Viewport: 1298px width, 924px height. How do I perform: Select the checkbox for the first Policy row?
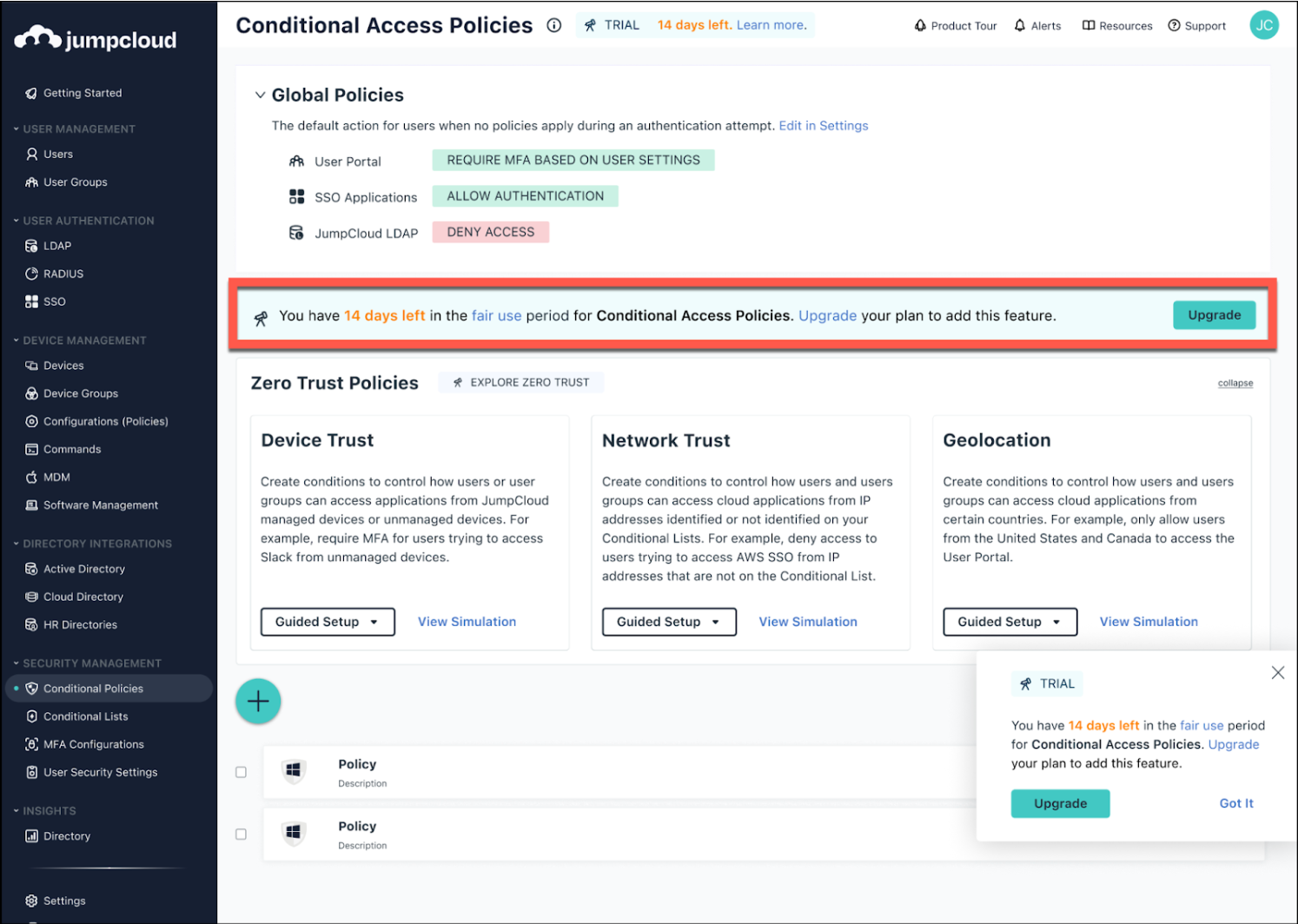coord(241,771)
